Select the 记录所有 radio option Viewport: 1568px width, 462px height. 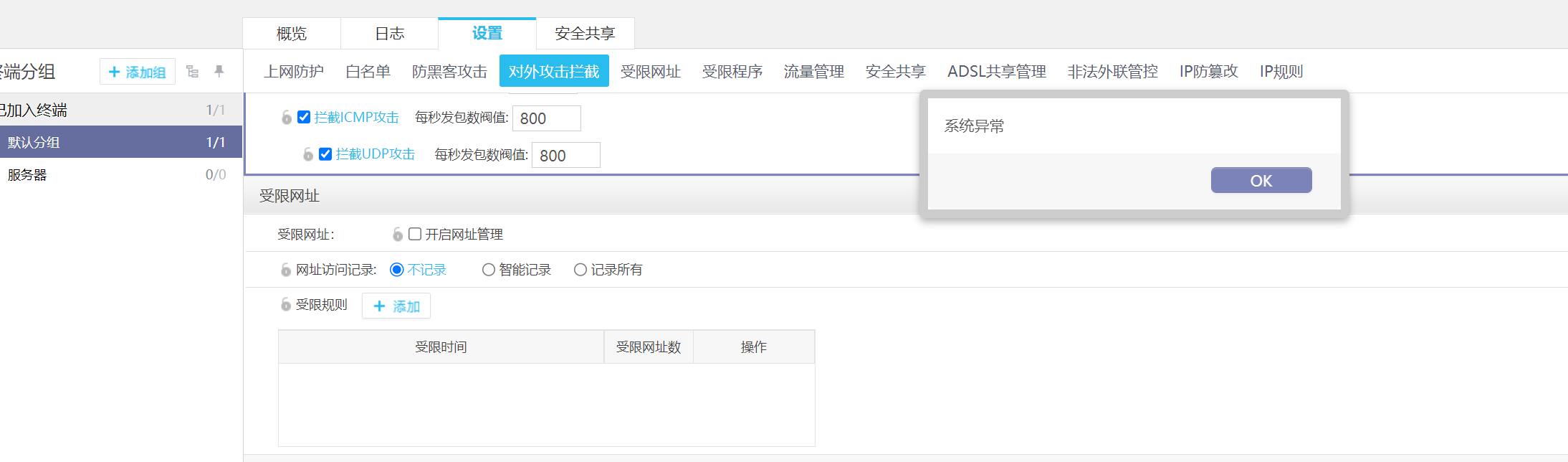coord(580,270)
